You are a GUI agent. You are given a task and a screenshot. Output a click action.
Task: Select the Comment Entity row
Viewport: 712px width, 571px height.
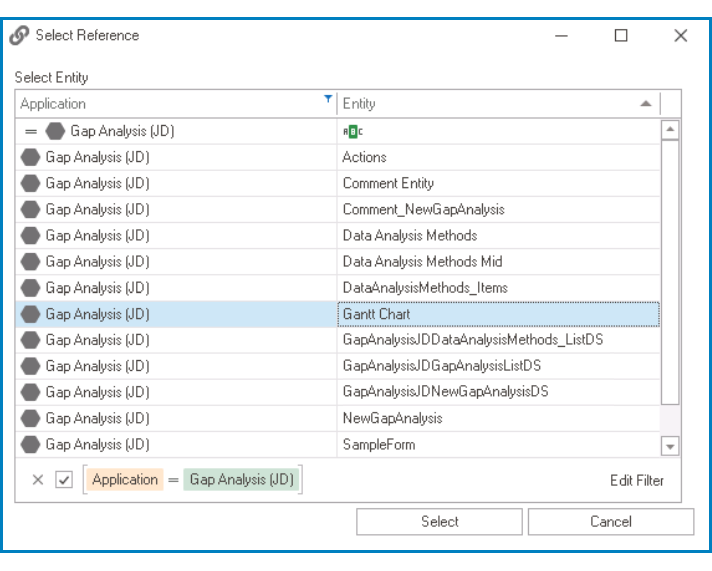(388, 183)
